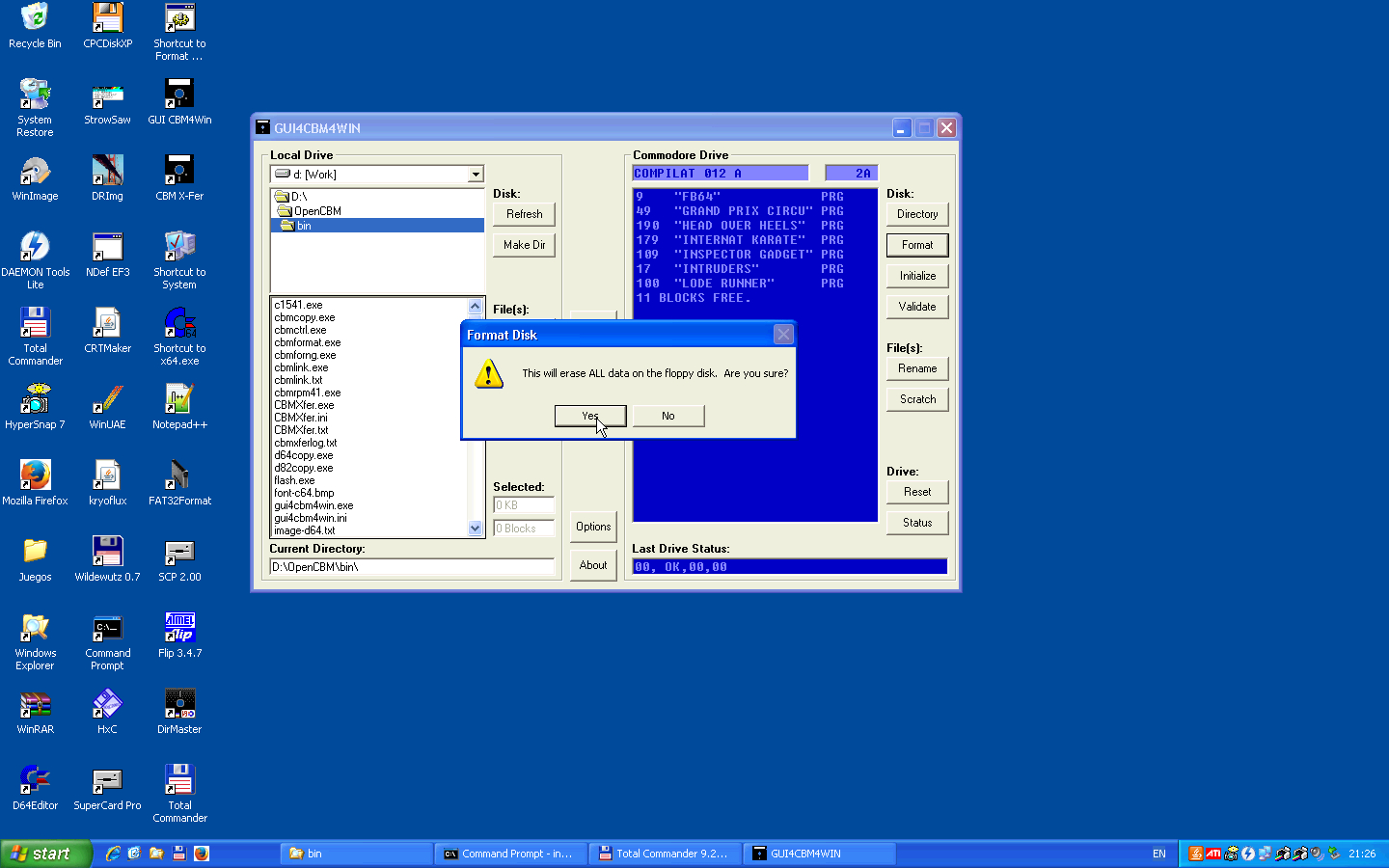Click the Rename file button
This screenshot has height=868, width=1389.
(x=917, y=368)
